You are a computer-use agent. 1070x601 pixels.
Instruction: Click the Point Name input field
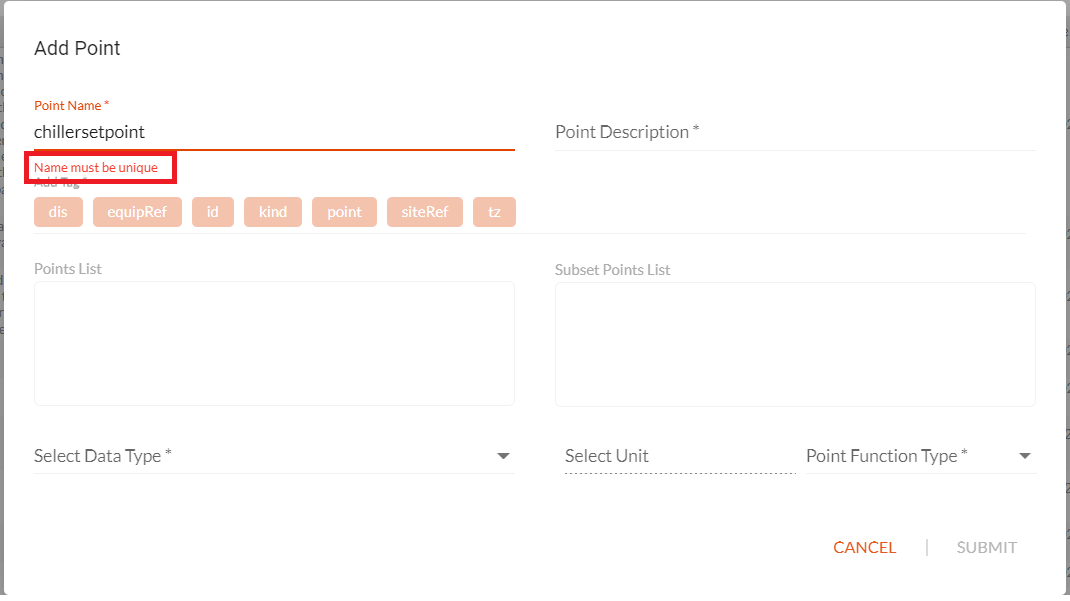click(x=274, y=132)
